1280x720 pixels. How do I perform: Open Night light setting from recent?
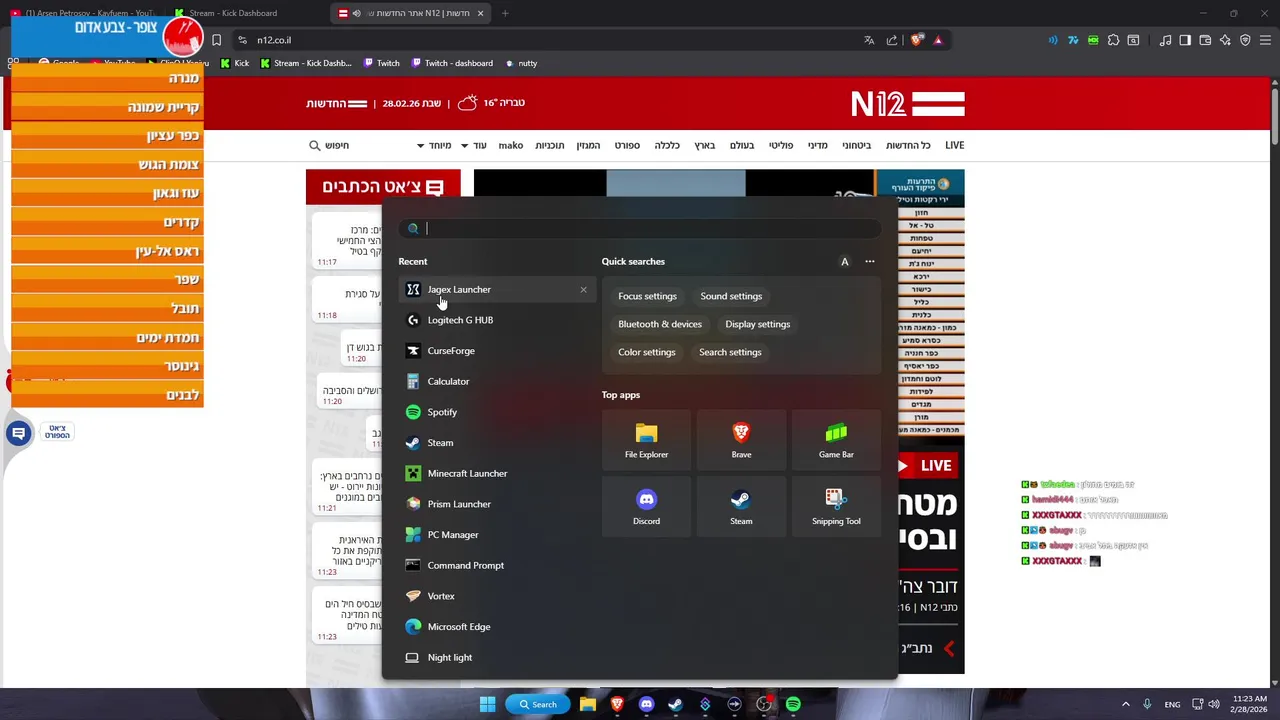click(x=497, y=657)
